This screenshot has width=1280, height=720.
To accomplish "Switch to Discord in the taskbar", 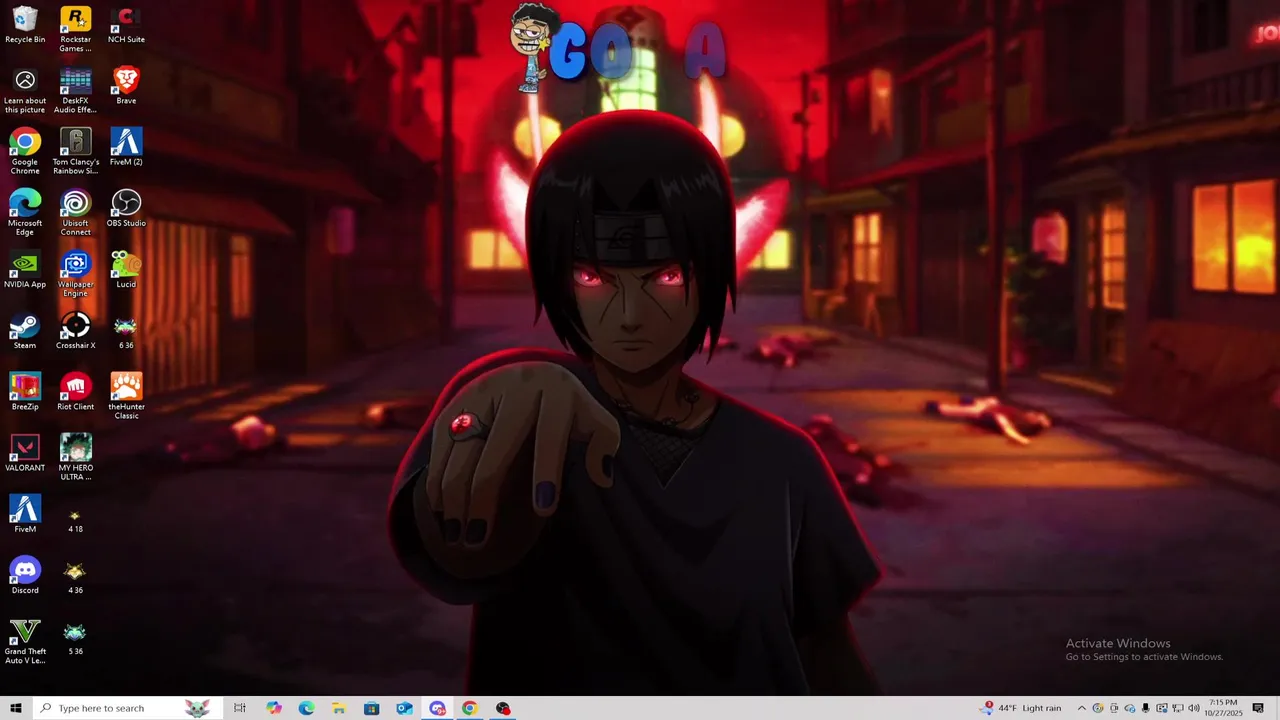I will pyautogui.click(x=437, y=708).
